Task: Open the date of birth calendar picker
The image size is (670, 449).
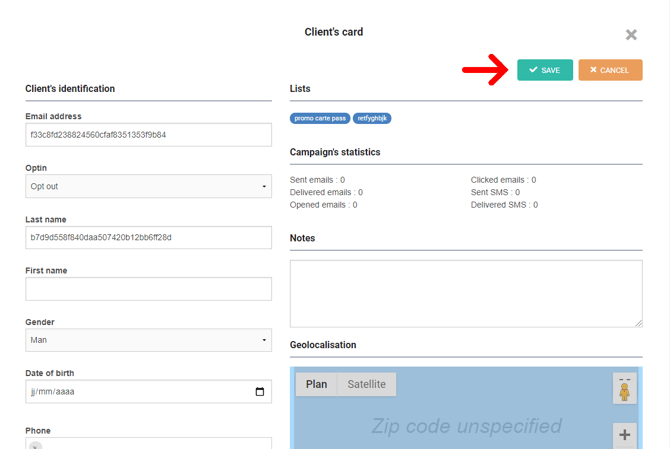Action: click(260, 392)
